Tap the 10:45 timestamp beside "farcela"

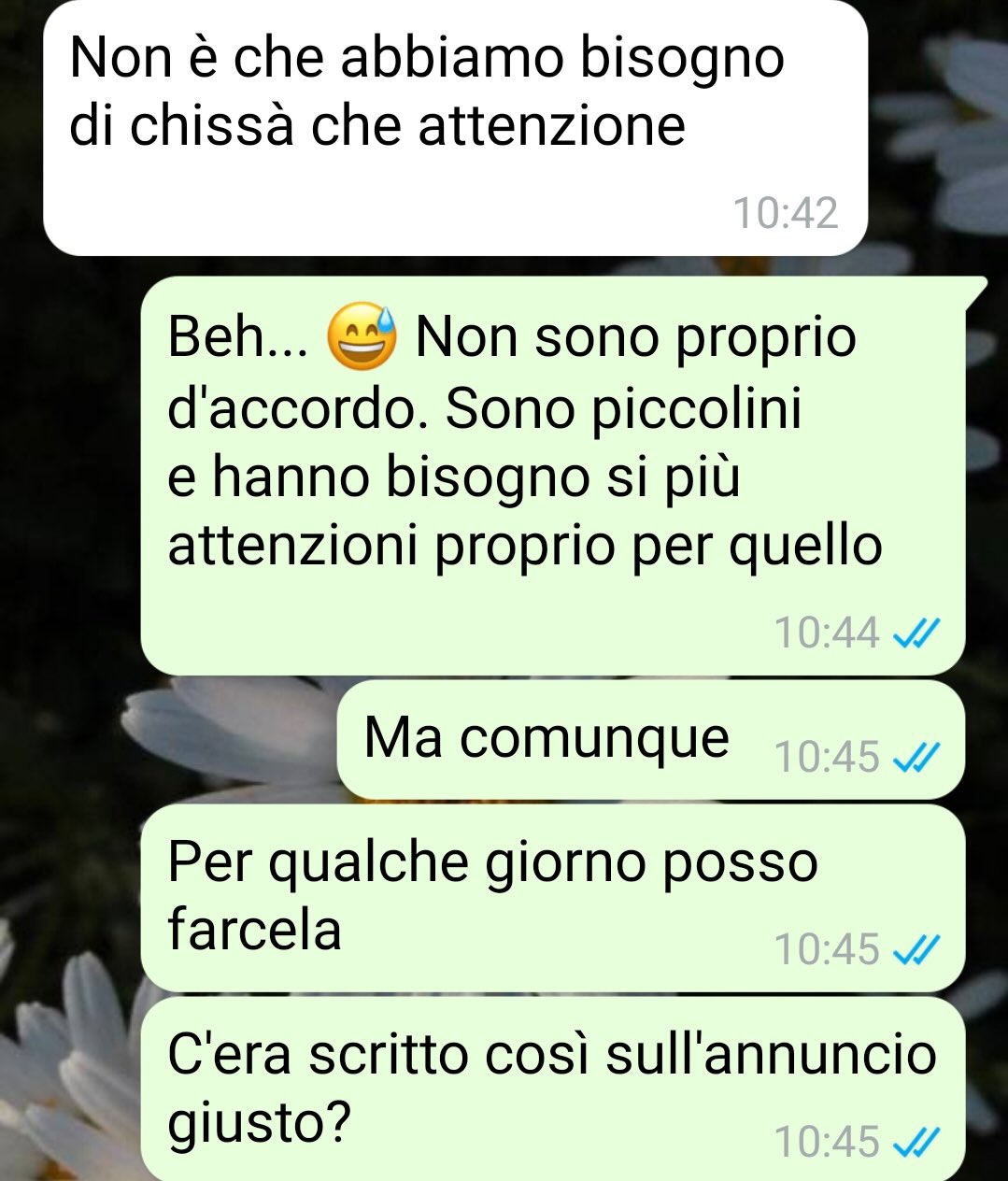click(828, 949)
